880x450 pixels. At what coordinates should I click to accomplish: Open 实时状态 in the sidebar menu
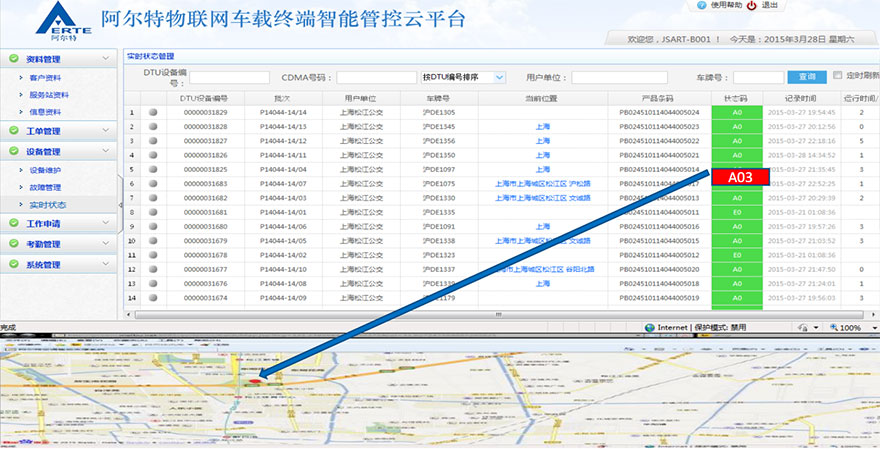coord(47,204)
